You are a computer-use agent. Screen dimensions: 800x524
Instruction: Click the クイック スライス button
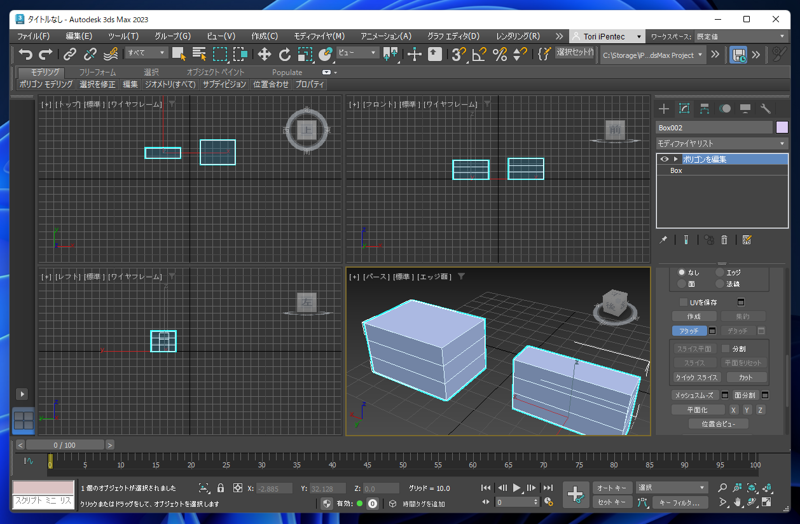click(696, 378)
